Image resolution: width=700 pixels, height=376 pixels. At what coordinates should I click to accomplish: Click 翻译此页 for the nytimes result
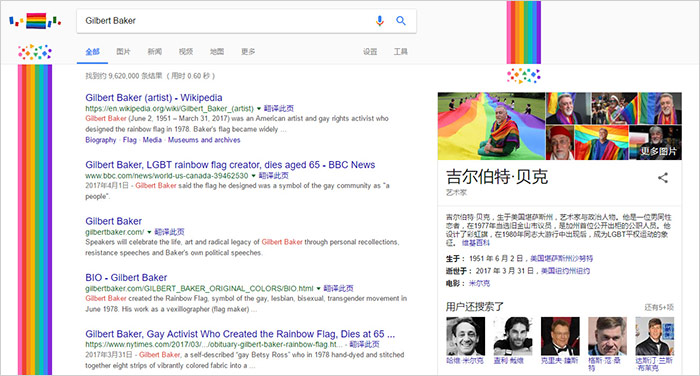click(364, 344)
